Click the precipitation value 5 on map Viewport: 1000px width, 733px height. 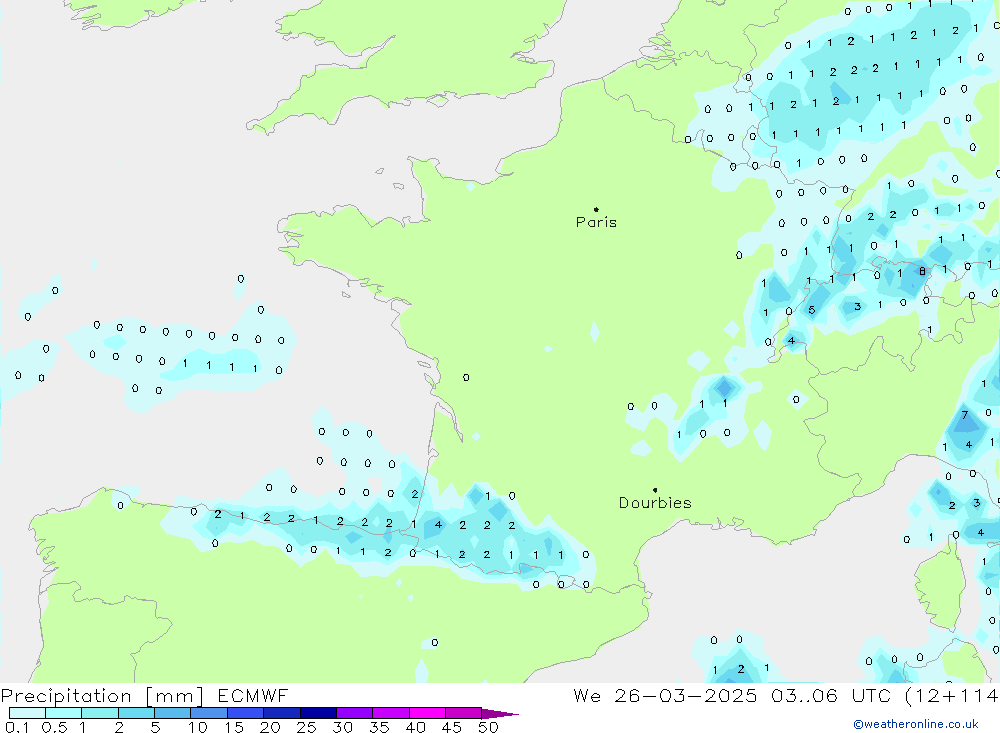tap(811, 310)
